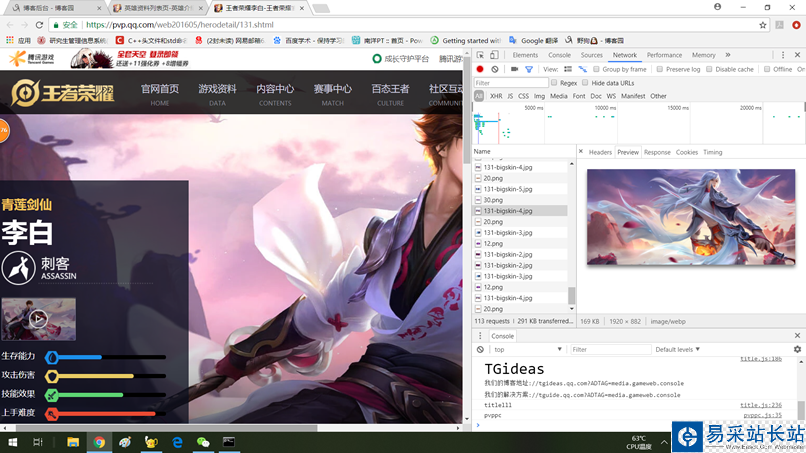Screen dimensions: 806x453
Task: Clear the network log
Action: coord(494,69)
